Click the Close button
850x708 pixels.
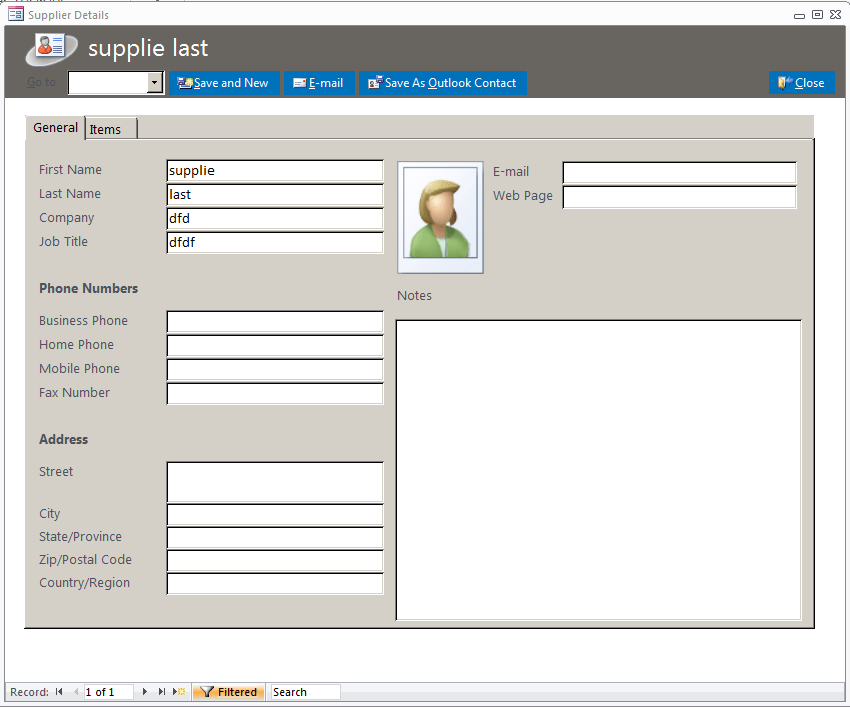click(802, 83)
